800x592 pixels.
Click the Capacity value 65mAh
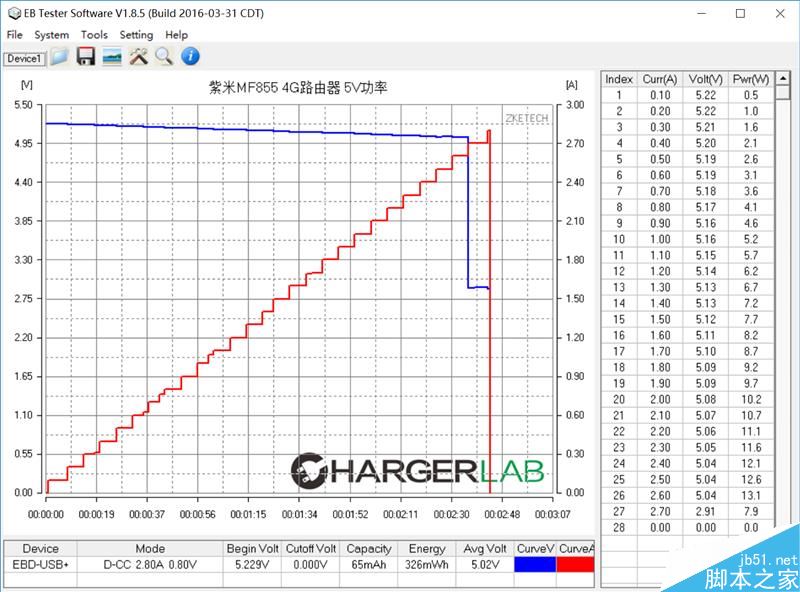coord(368,564)
